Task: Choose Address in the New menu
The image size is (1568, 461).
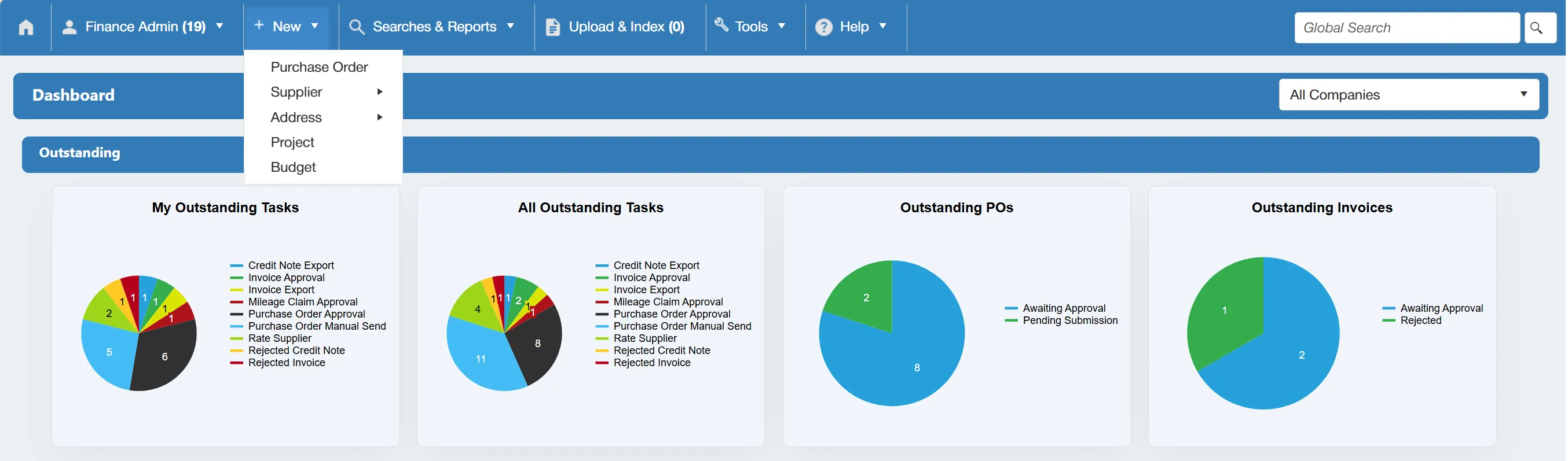Action: (x=296, y=117)
